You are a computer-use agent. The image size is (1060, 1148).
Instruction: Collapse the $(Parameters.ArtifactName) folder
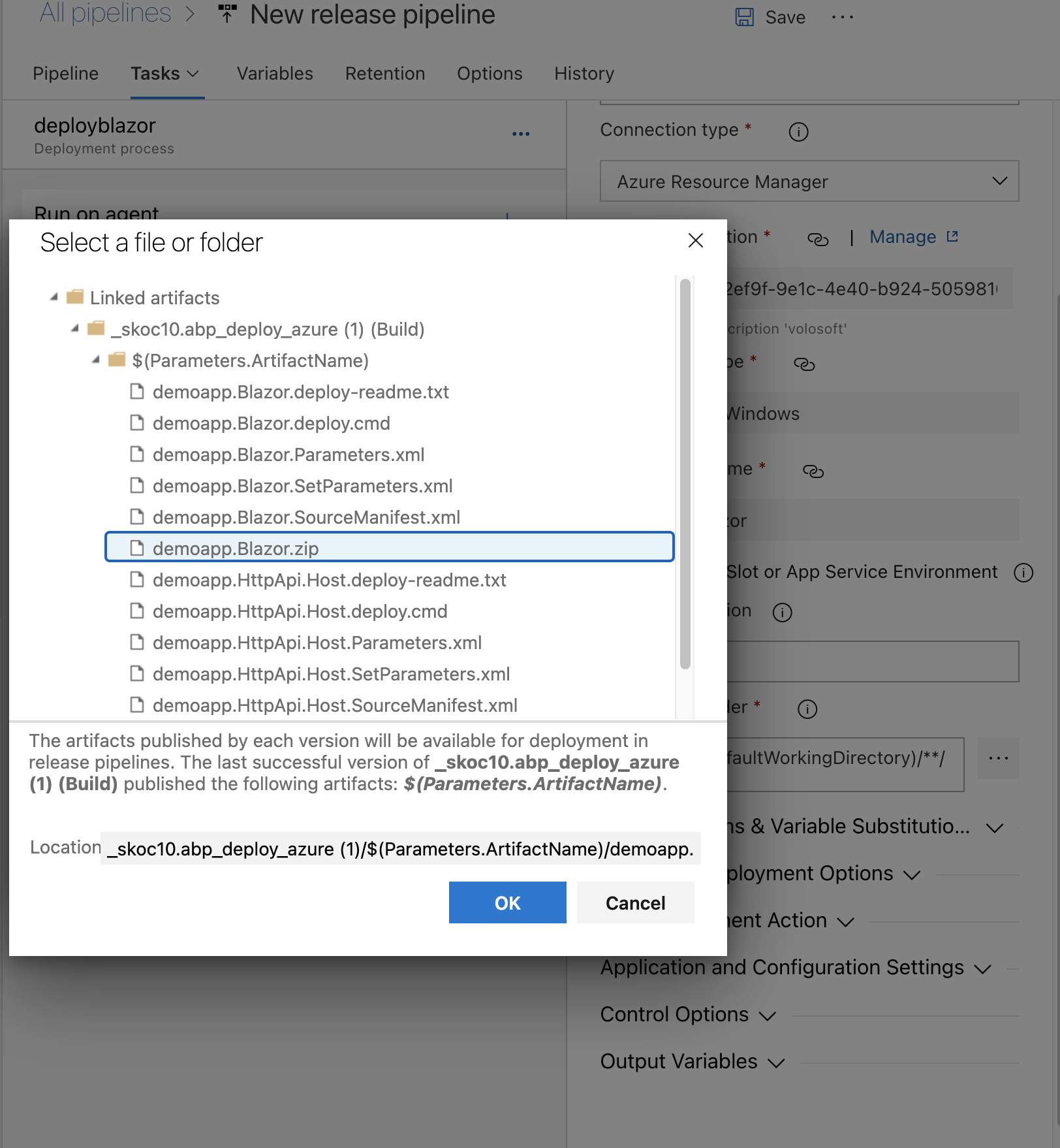96,360
